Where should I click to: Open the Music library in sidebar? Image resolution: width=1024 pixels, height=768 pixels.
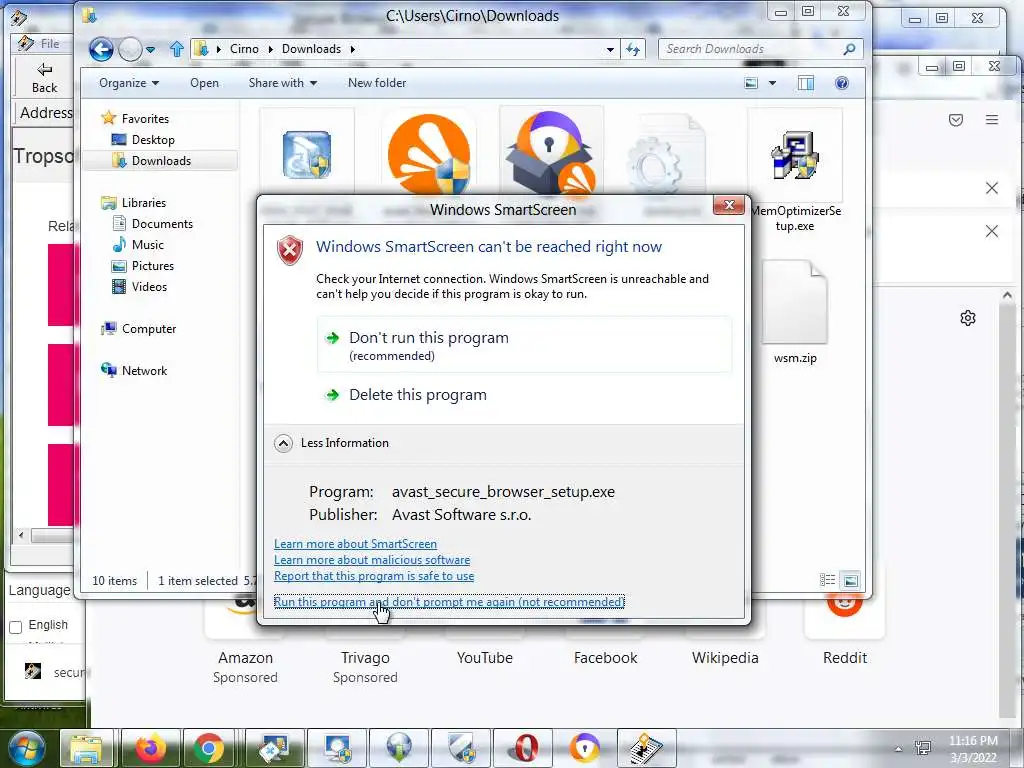148,245
